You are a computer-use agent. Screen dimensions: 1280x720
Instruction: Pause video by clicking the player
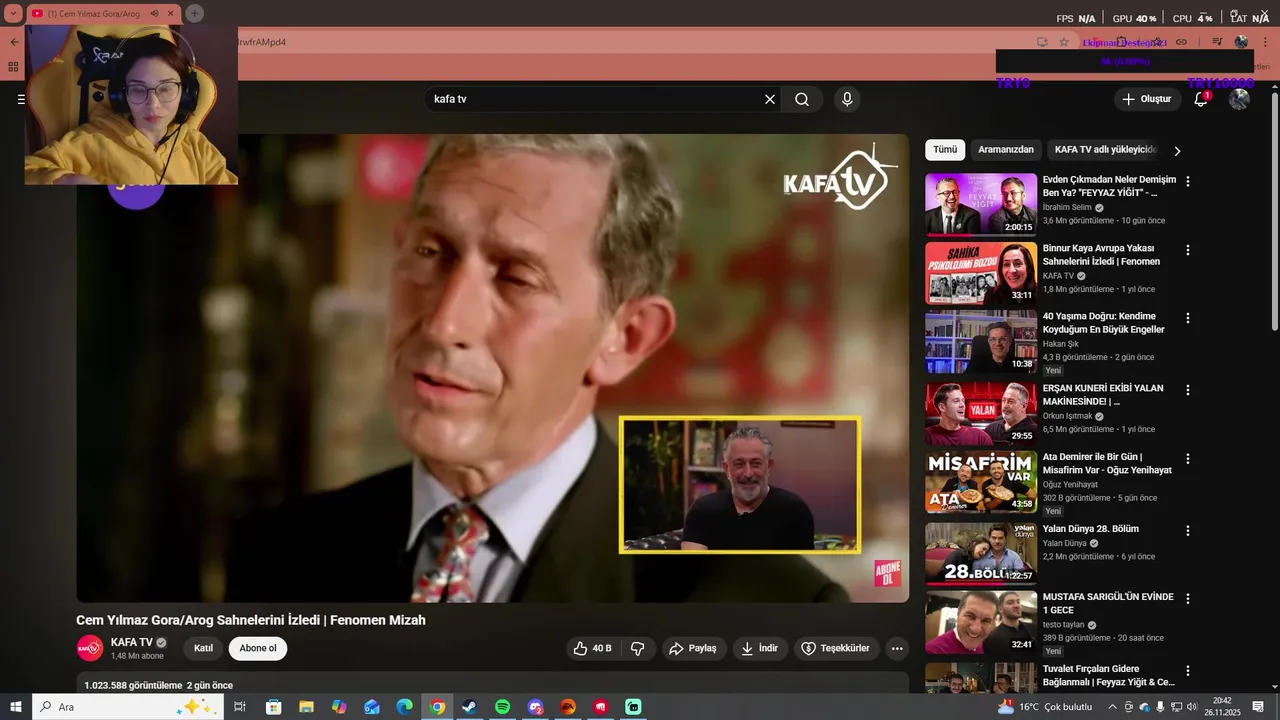tap(492, 368)
